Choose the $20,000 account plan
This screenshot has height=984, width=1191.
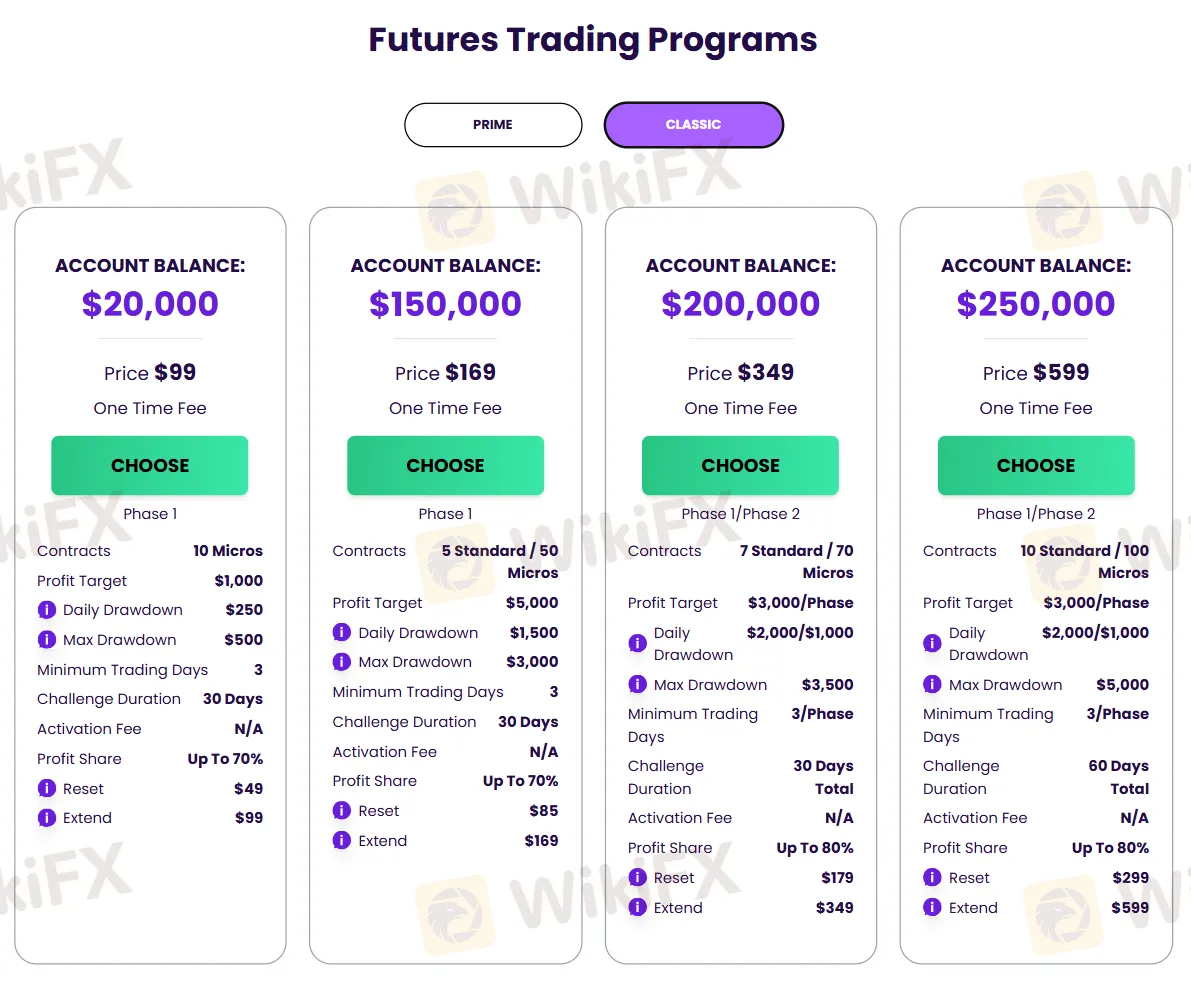pyautogui.click(x=150, y=465)
